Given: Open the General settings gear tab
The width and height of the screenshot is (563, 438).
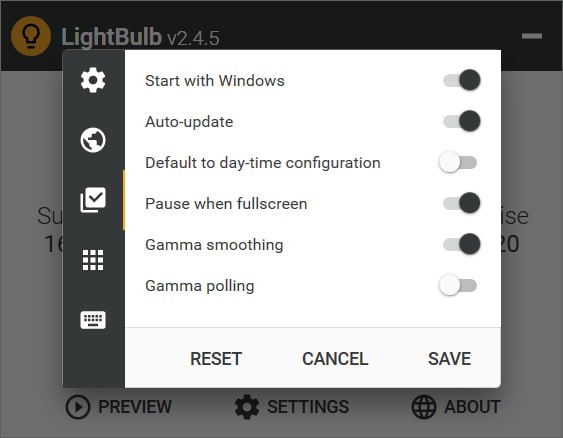Looking at the screenshot, I should [93, 80].
